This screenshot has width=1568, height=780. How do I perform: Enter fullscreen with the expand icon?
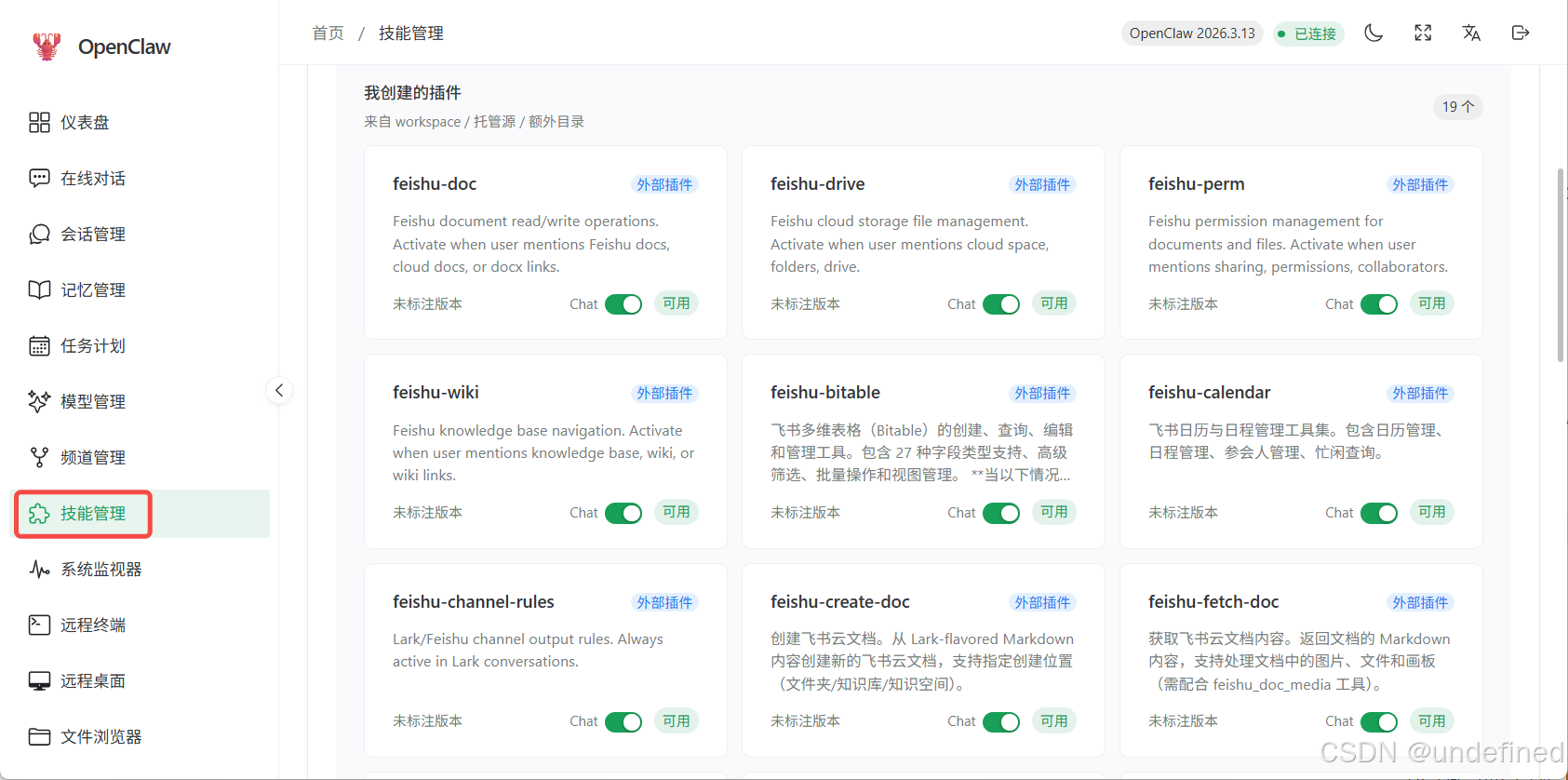click(1423, 34)
